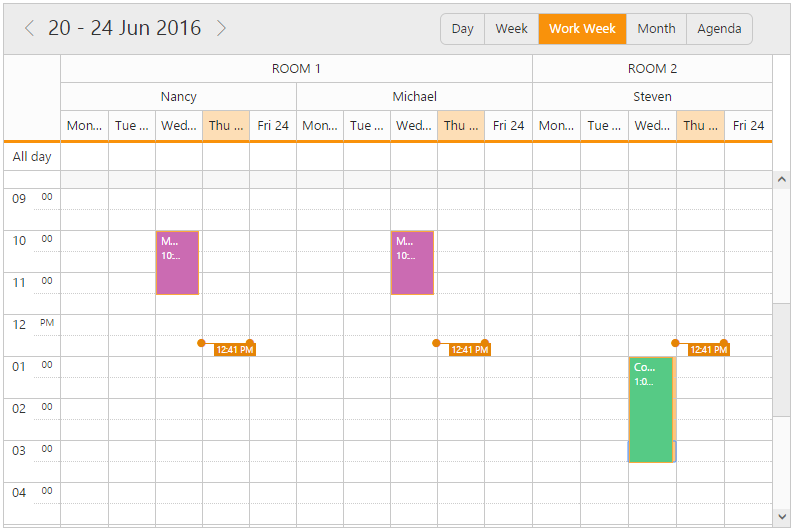This screenshot has height=532, width=794.
Task: Select Nancy's Monday all-day cell
Action: 84,157
